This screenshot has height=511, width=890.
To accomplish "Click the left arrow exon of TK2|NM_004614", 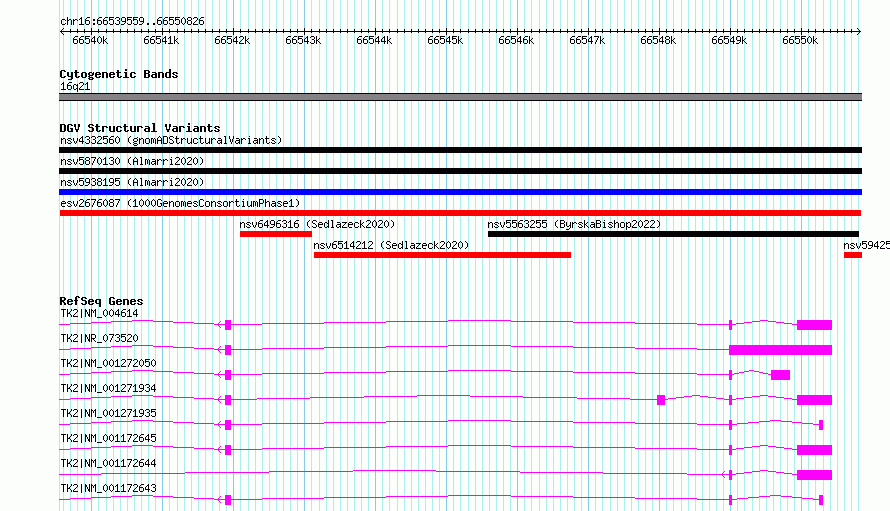I will coord(228,325).
